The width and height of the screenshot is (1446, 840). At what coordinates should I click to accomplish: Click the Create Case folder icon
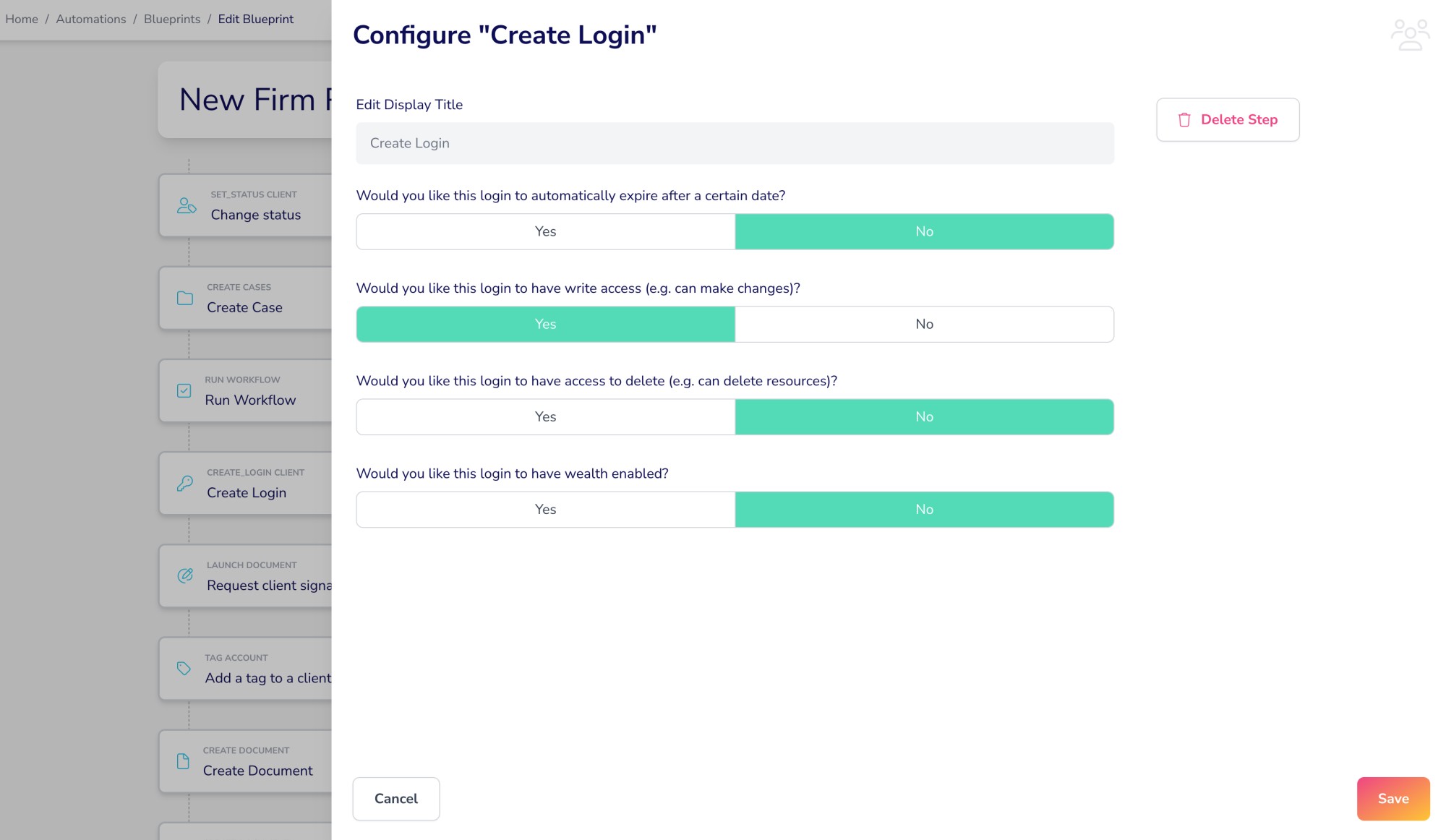[185, 298]
